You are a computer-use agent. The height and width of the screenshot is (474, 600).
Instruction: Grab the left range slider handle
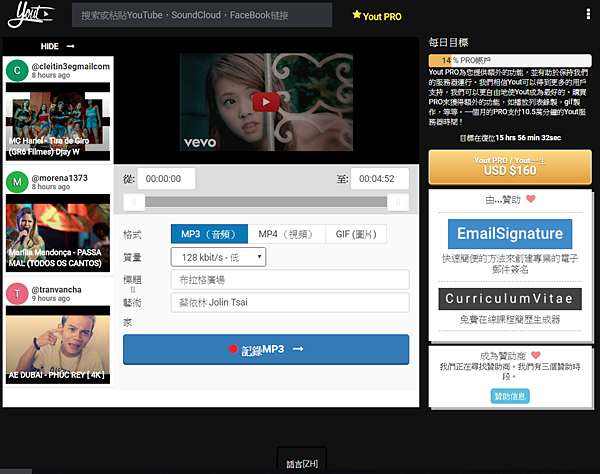(x=134, y=202)
